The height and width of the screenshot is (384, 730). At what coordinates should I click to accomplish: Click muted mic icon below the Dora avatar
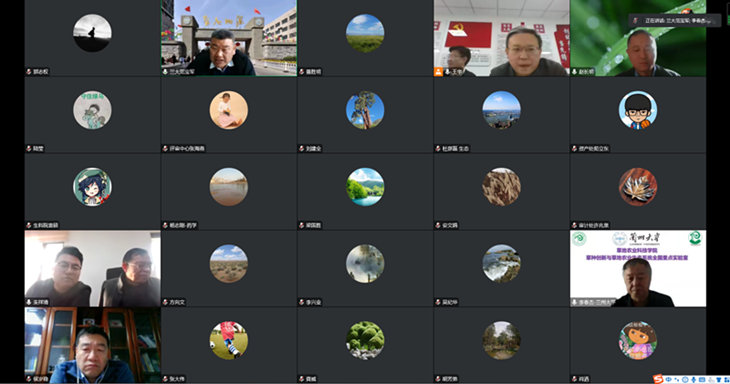coord(575,379)
